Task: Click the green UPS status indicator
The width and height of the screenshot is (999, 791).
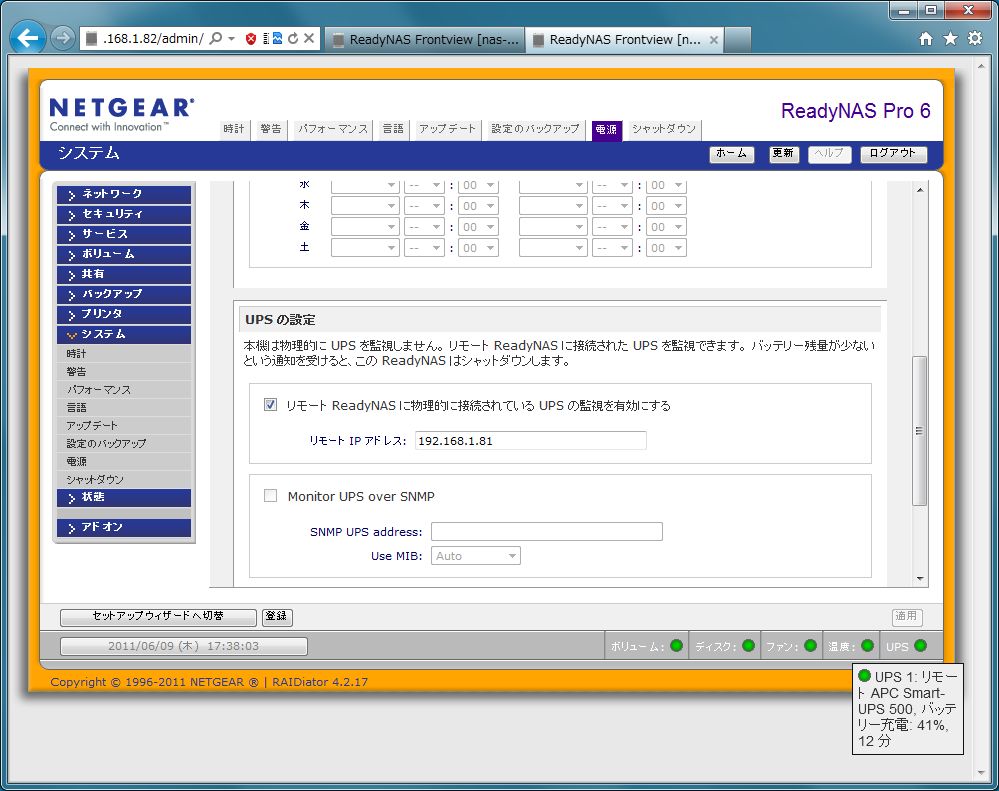Action: (920, 646)
